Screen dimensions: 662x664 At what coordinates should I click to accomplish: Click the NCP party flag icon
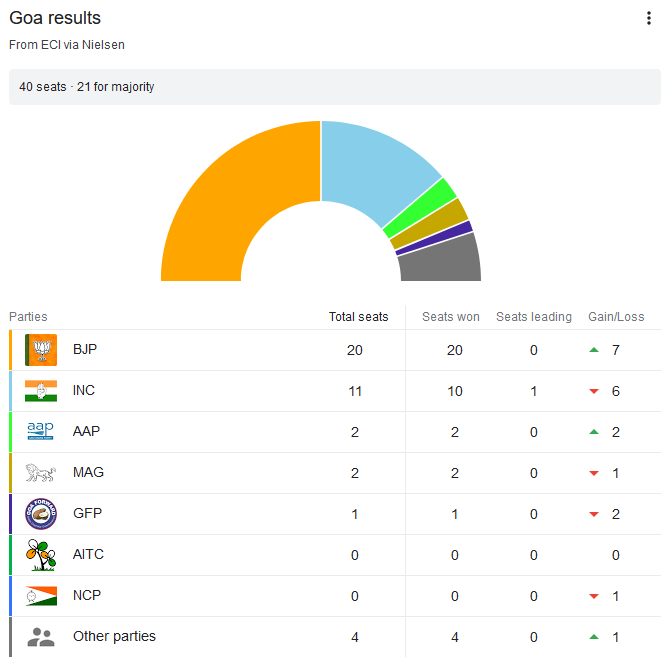41,596
